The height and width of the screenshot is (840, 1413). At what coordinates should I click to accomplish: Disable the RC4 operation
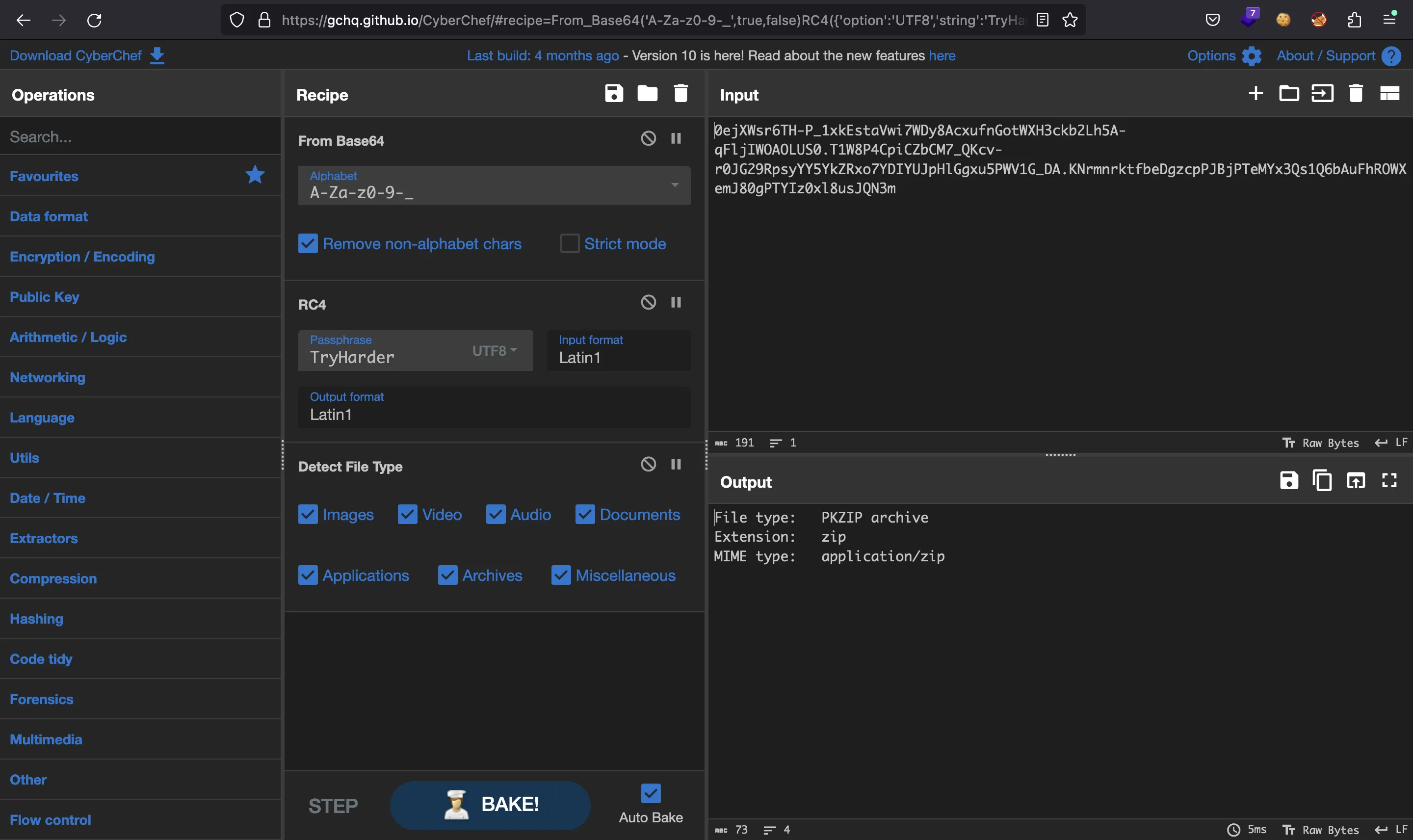[x=648, y=302]
